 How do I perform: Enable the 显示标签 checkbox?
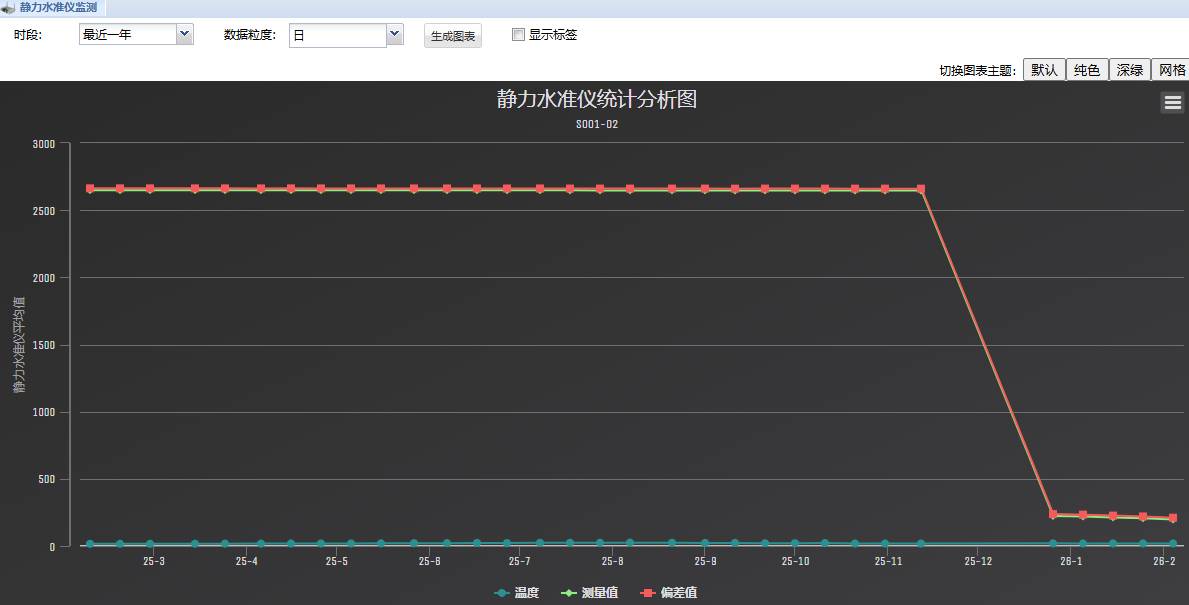point(518,33)
